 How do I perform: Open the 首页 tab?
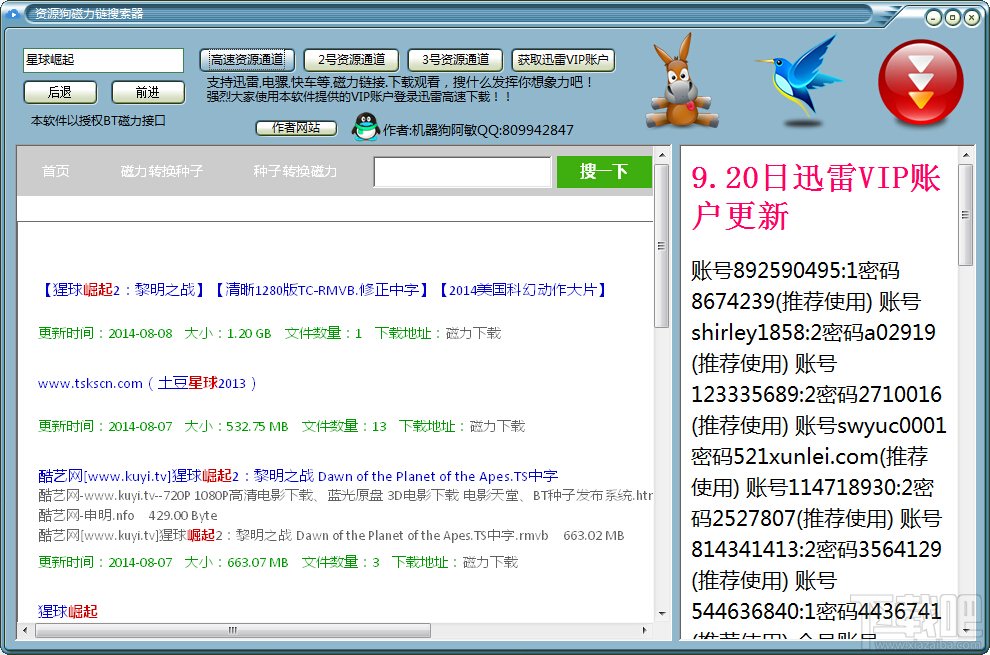click(56, 171)
